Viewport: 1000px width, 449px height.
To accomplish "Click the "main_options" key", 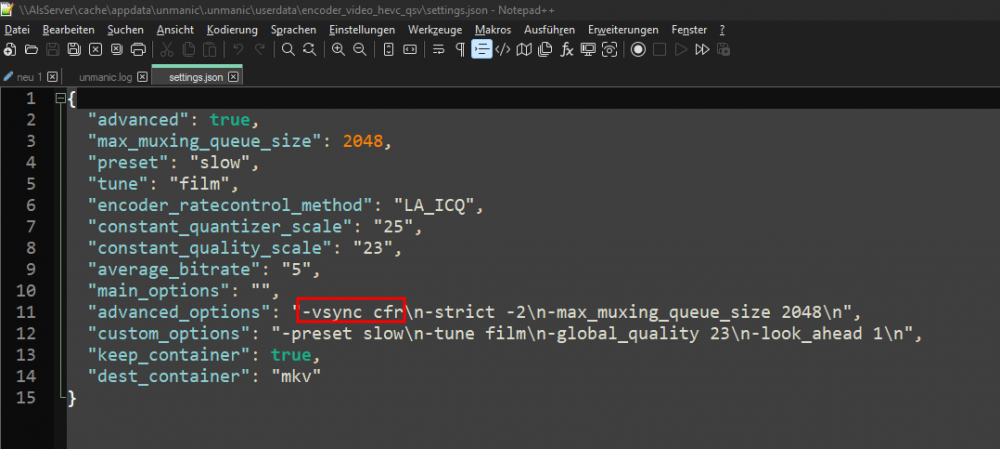I will coord(158,291).
